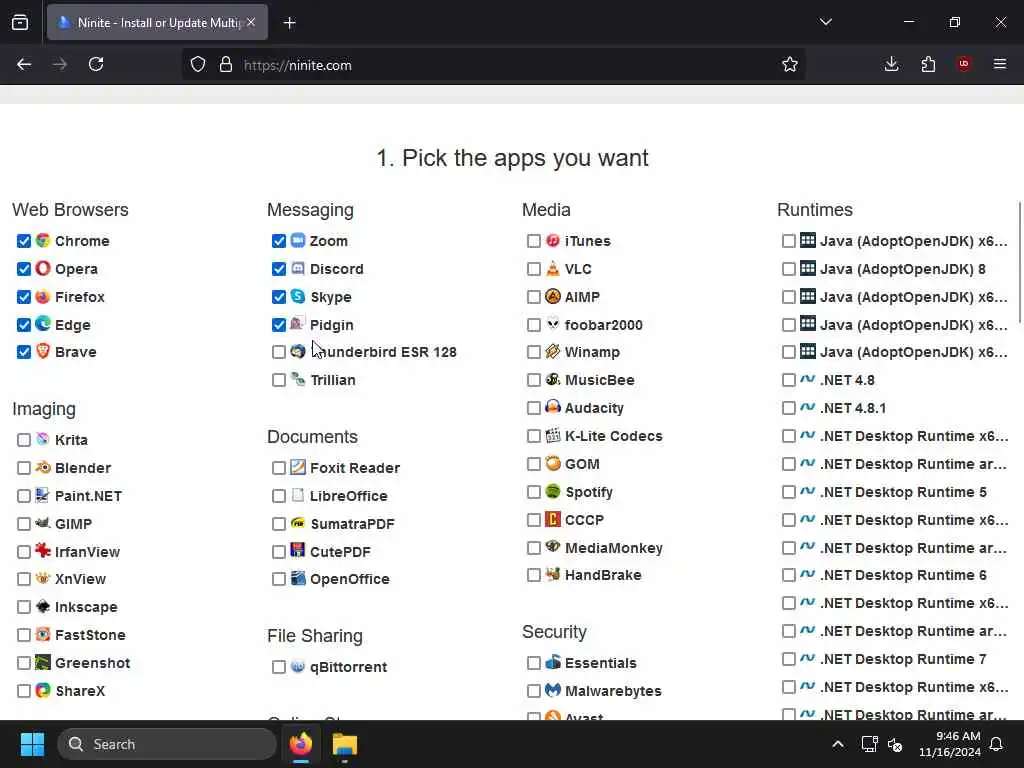The image size is (1024, 768).
Task: Click the CCCP icon
Action: click(x=553, y=519)
